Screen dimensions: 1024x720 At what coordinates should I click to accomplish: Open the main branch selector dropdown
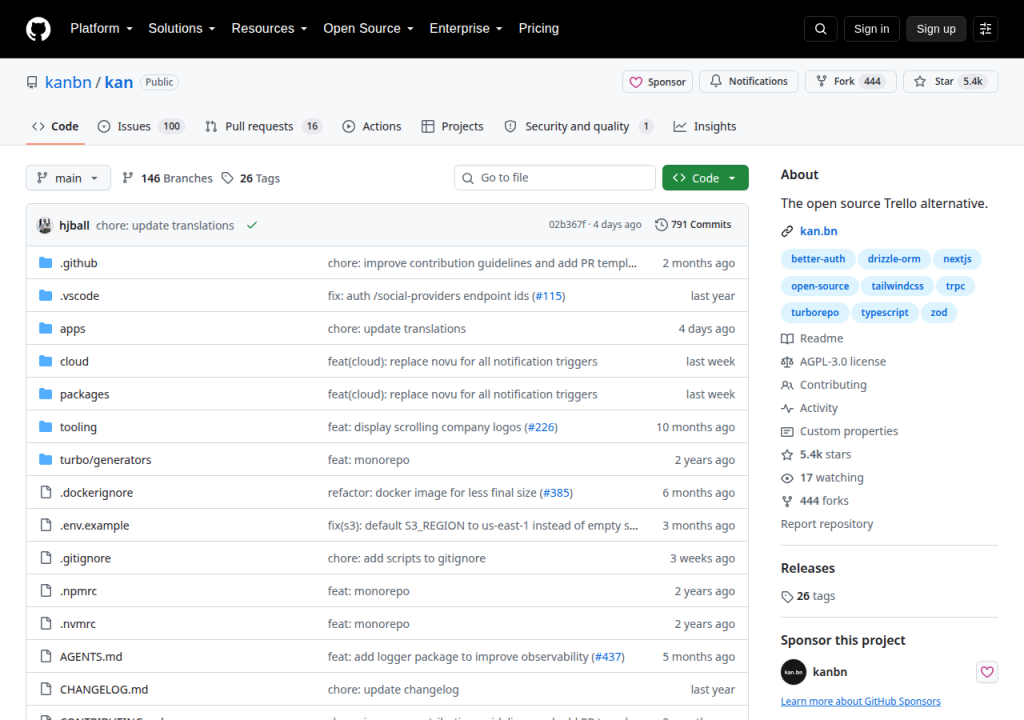pyautogui.click(x=68, y=178)
